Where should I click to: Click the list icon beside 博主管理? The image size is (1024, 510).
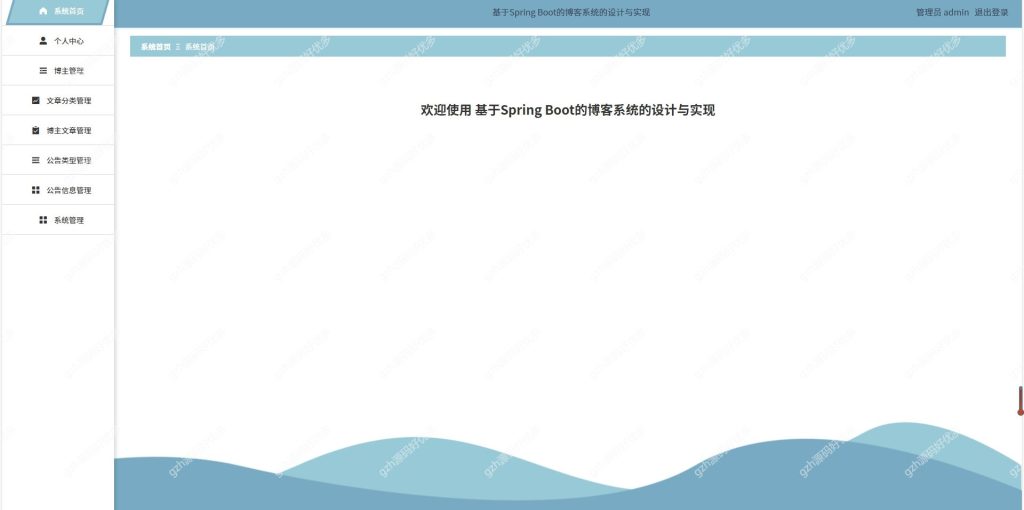(x=43, y=71)
